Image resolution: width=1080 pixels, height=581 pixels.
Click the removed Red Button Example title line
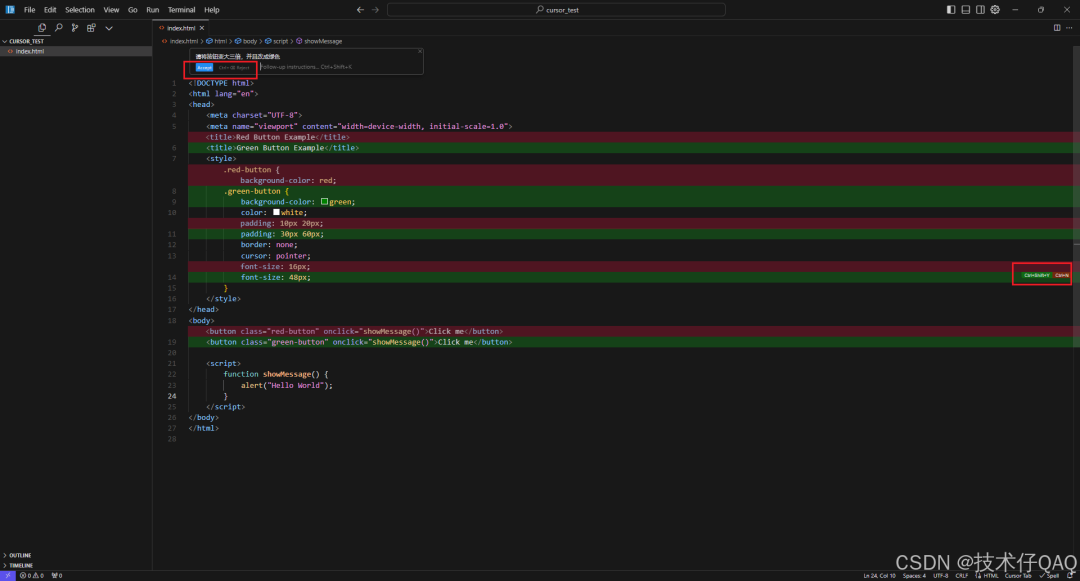[x=278, y=137]
